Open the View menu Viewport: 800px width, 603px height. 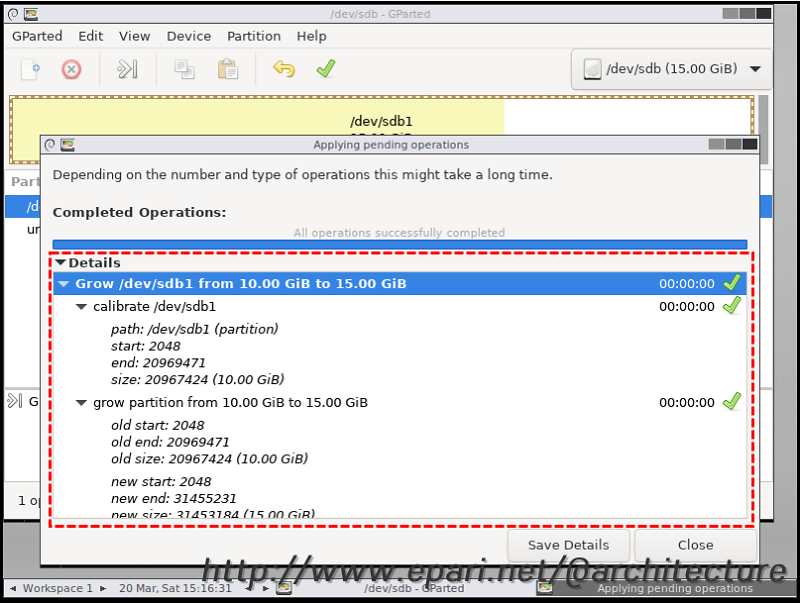(135, 36)
